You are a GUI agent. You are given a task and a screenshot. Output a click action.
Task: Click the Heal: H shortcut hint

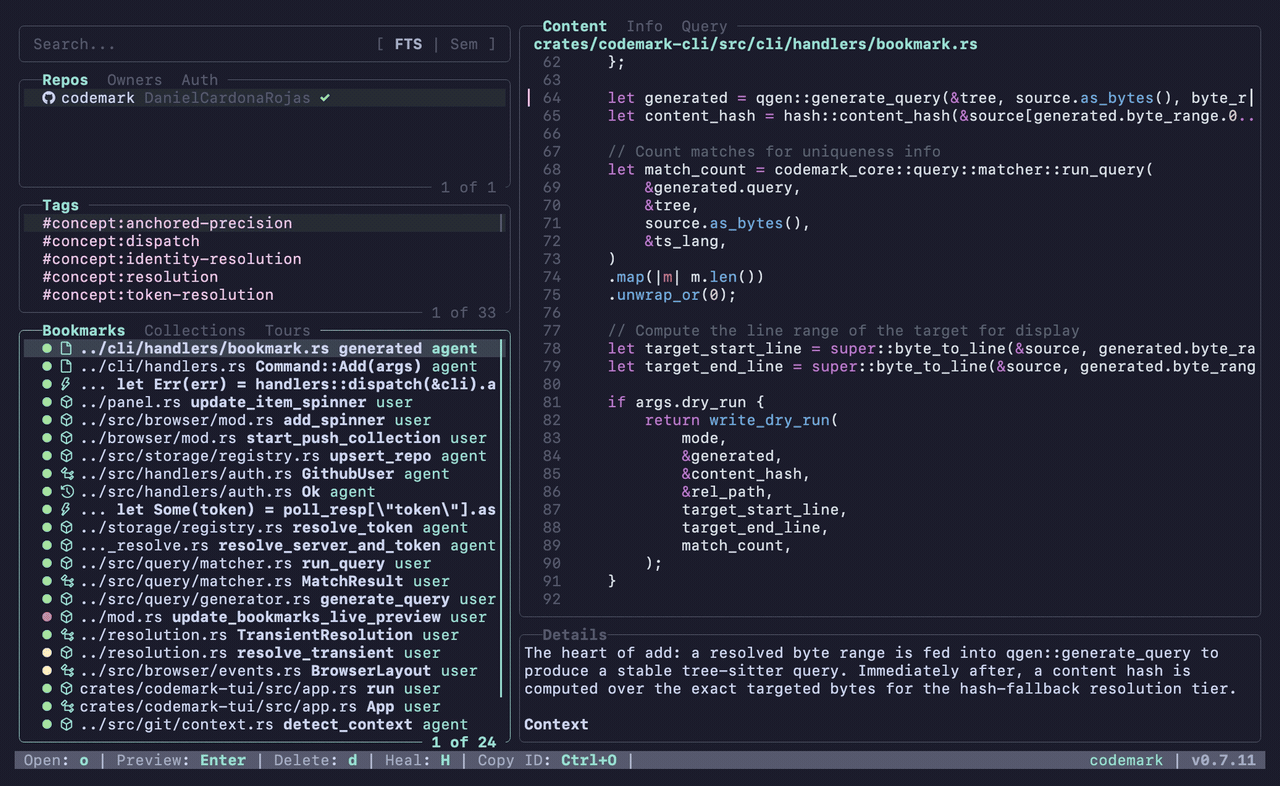(418, 760)
